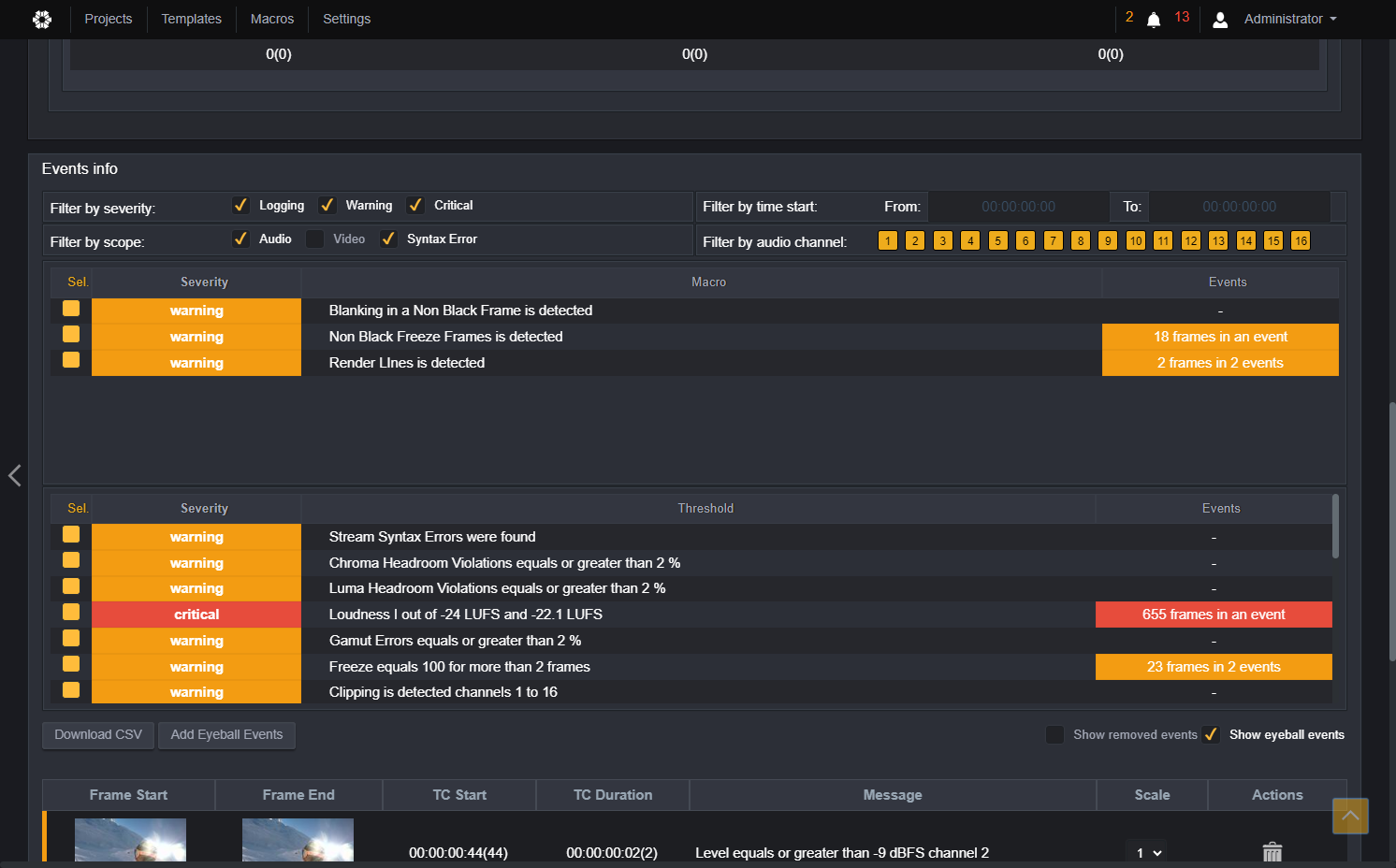Click the Administrator user avatar icon
Viewport: 1396px width, 868px height.
pos(1220,20)
